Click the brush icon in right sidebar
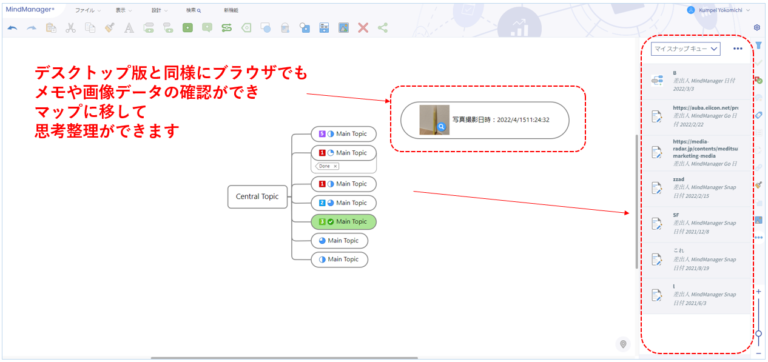Screen dimensions: 768x362 pyautogui.click(x=759, y=185)
